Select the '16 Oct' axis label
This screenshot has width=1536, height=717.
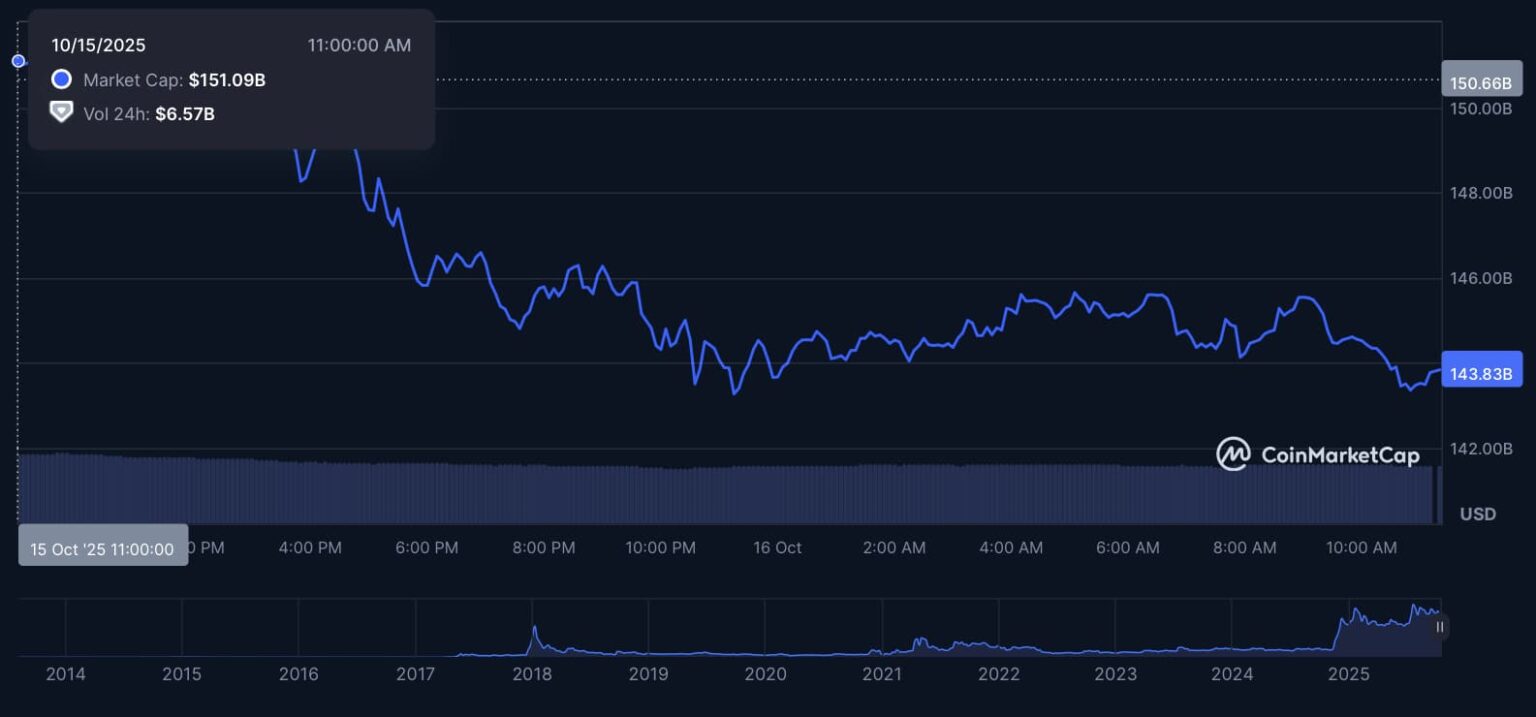[776, 548]
